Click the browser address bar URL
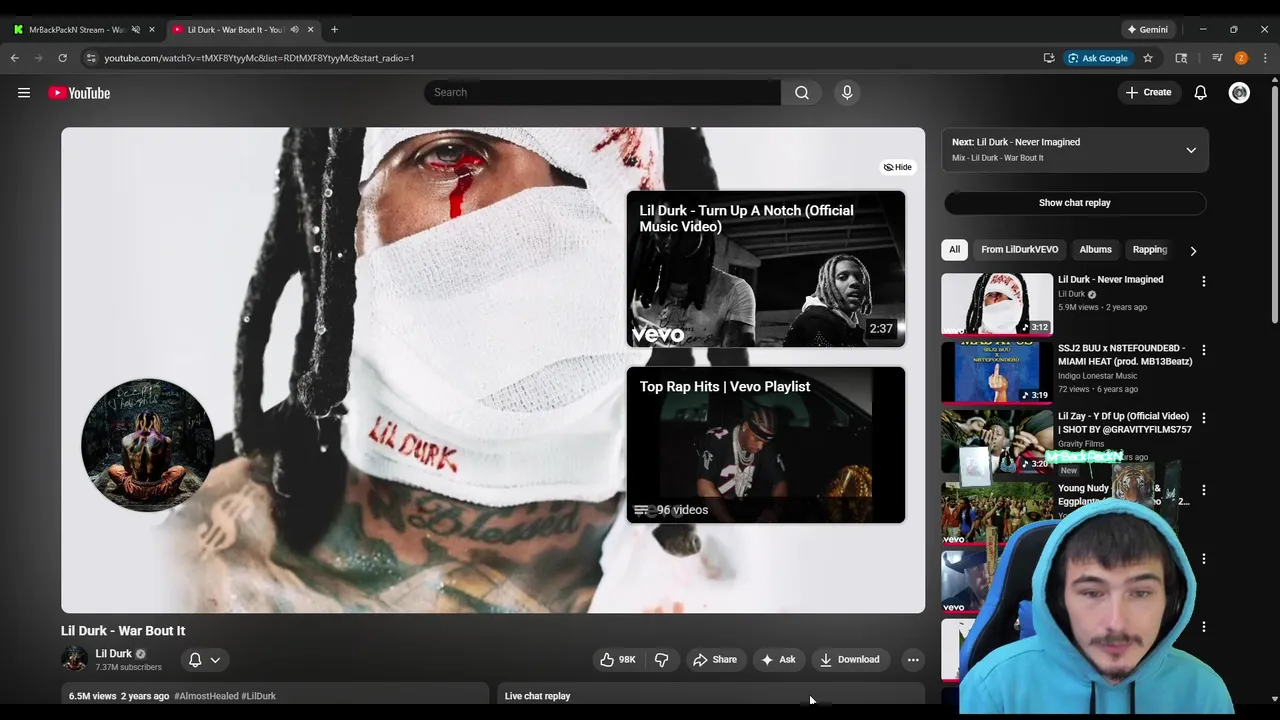 point(259,58)
